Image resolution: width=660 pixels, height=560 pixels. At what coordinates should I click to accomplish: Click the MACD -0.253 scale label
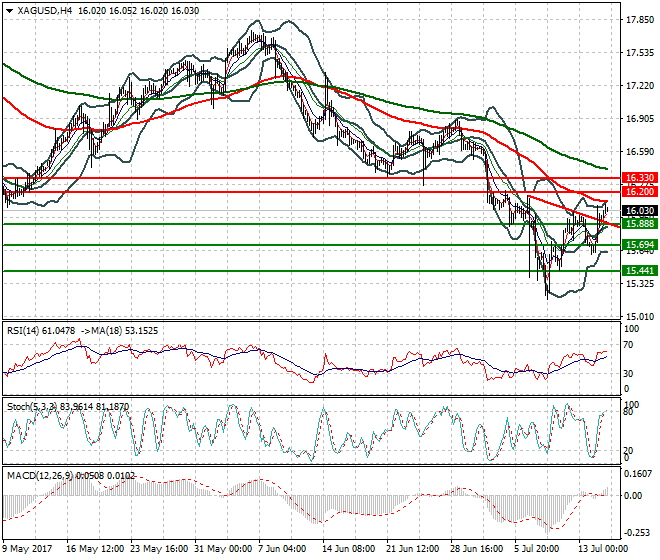tap(638, 533)
